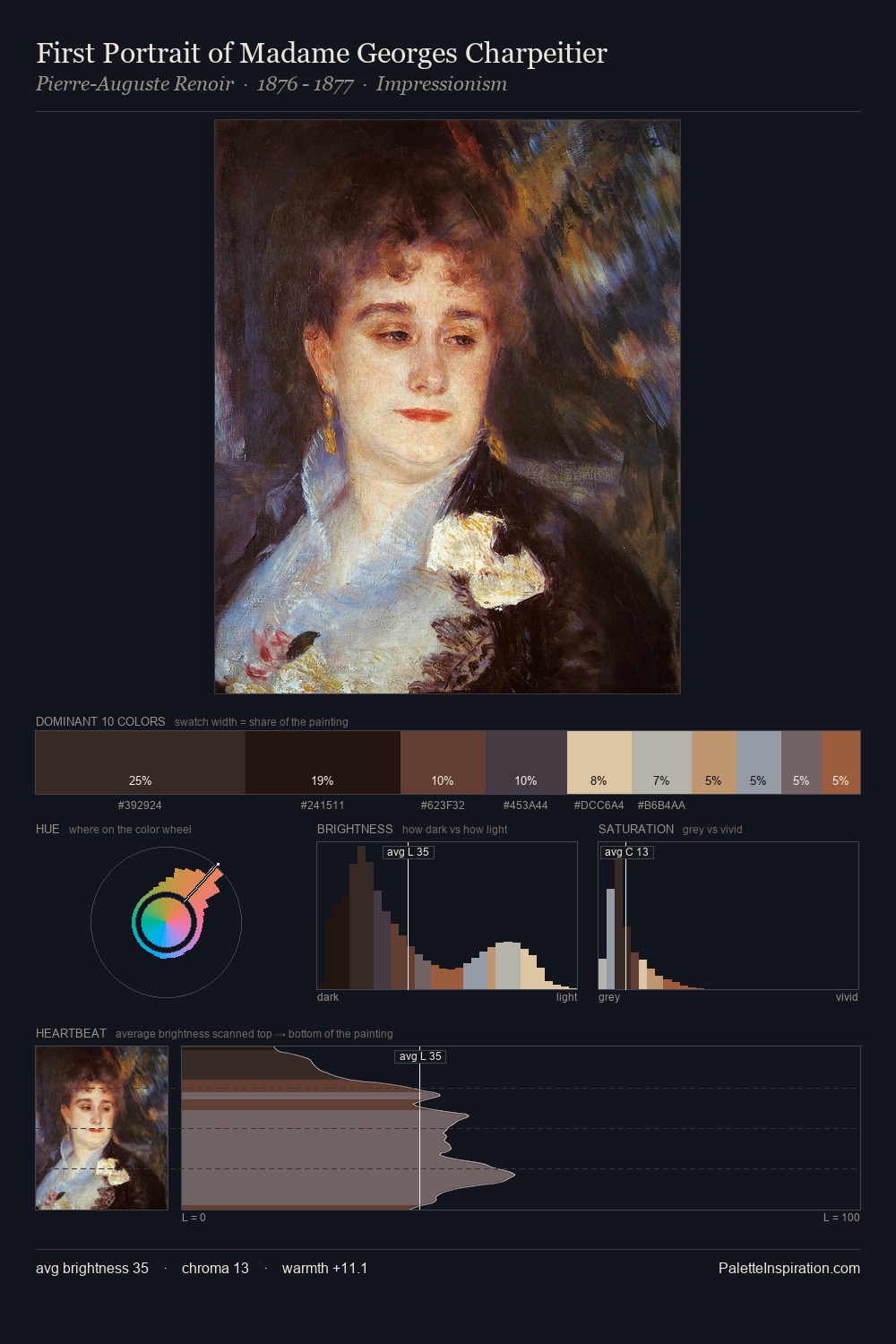Click the hex label #B6B4AA

tap(661, 806)
